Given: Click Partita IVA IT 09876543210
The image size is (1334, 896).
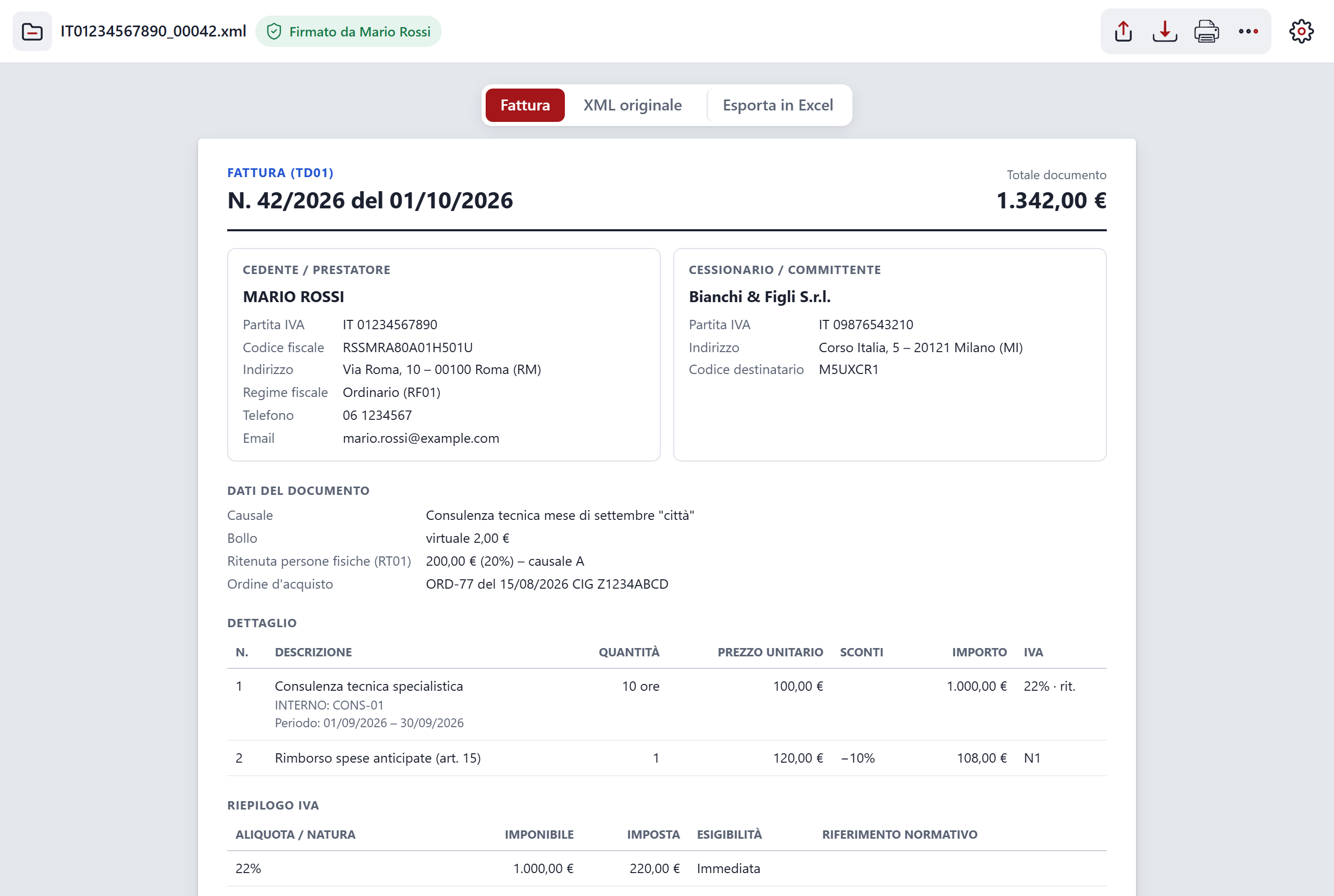Looking at the screenshot, I should pos(866,325).
